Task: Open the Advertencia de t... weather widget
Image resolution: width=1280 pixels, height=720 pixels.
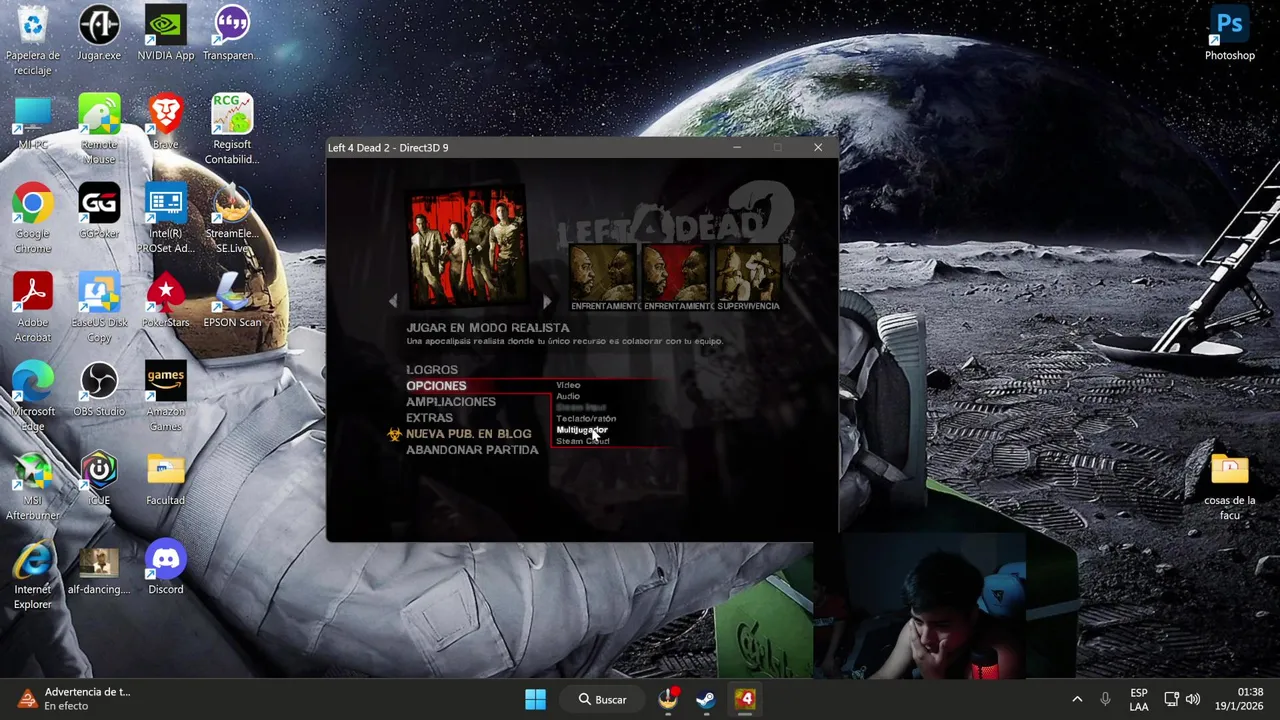Action: coord(75,699)
